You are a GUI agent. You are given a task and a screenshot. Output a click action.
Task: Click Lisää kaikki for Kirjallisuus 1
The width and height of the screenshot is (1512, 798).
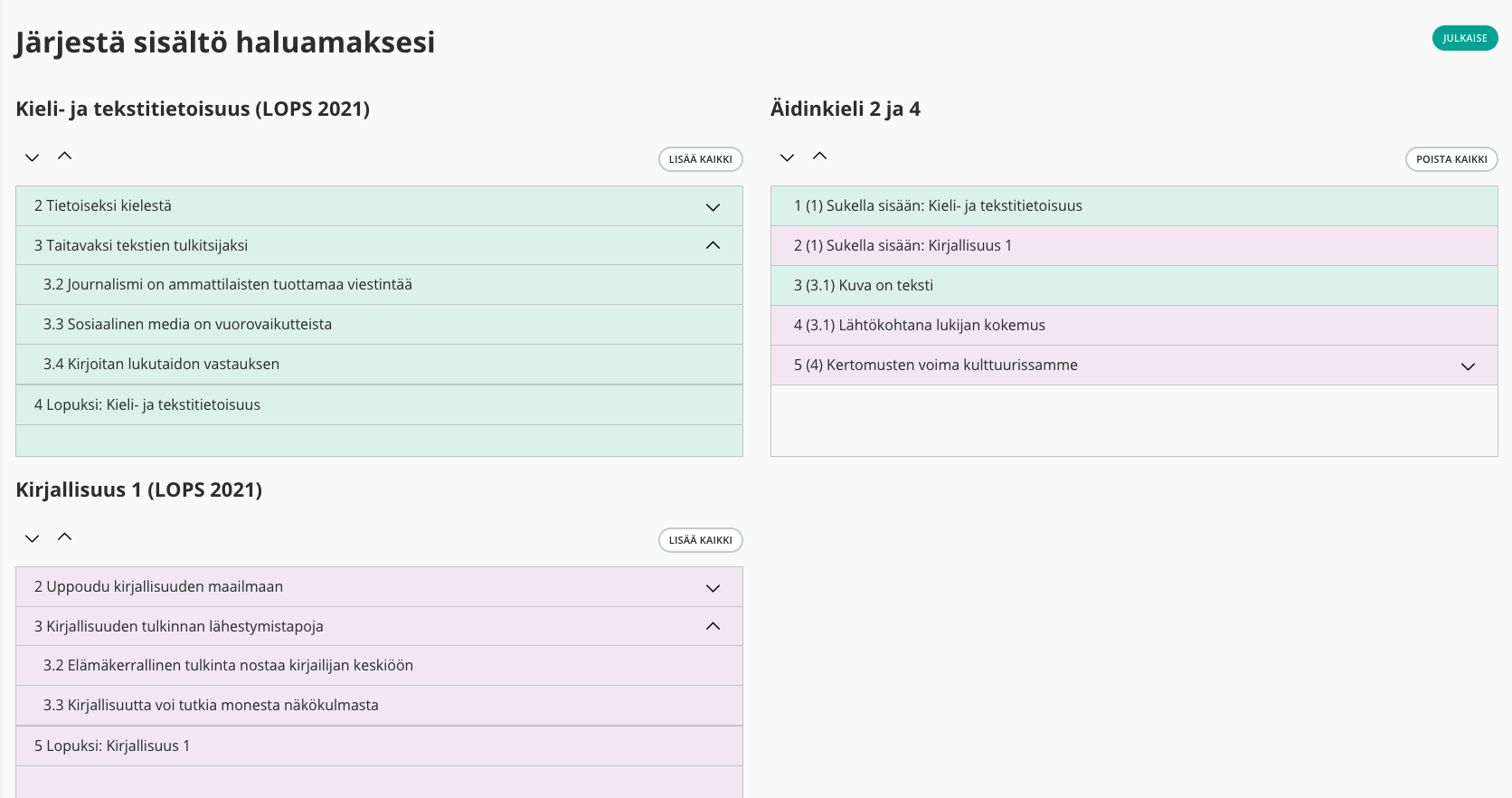tap(700, 540)
